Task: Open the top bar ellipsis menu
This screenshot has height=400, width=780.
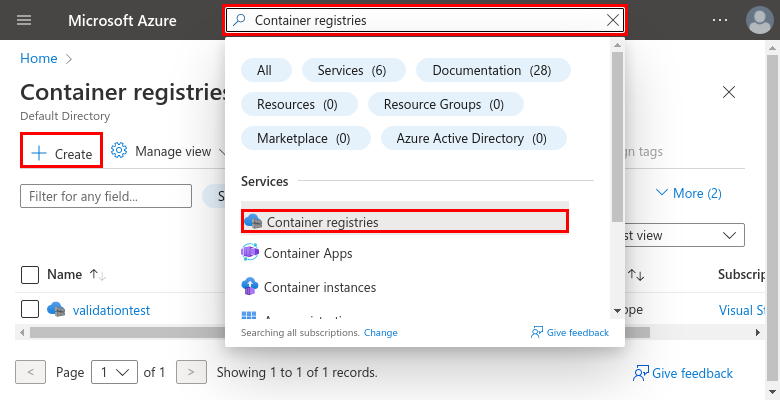Action: point(721,20)
